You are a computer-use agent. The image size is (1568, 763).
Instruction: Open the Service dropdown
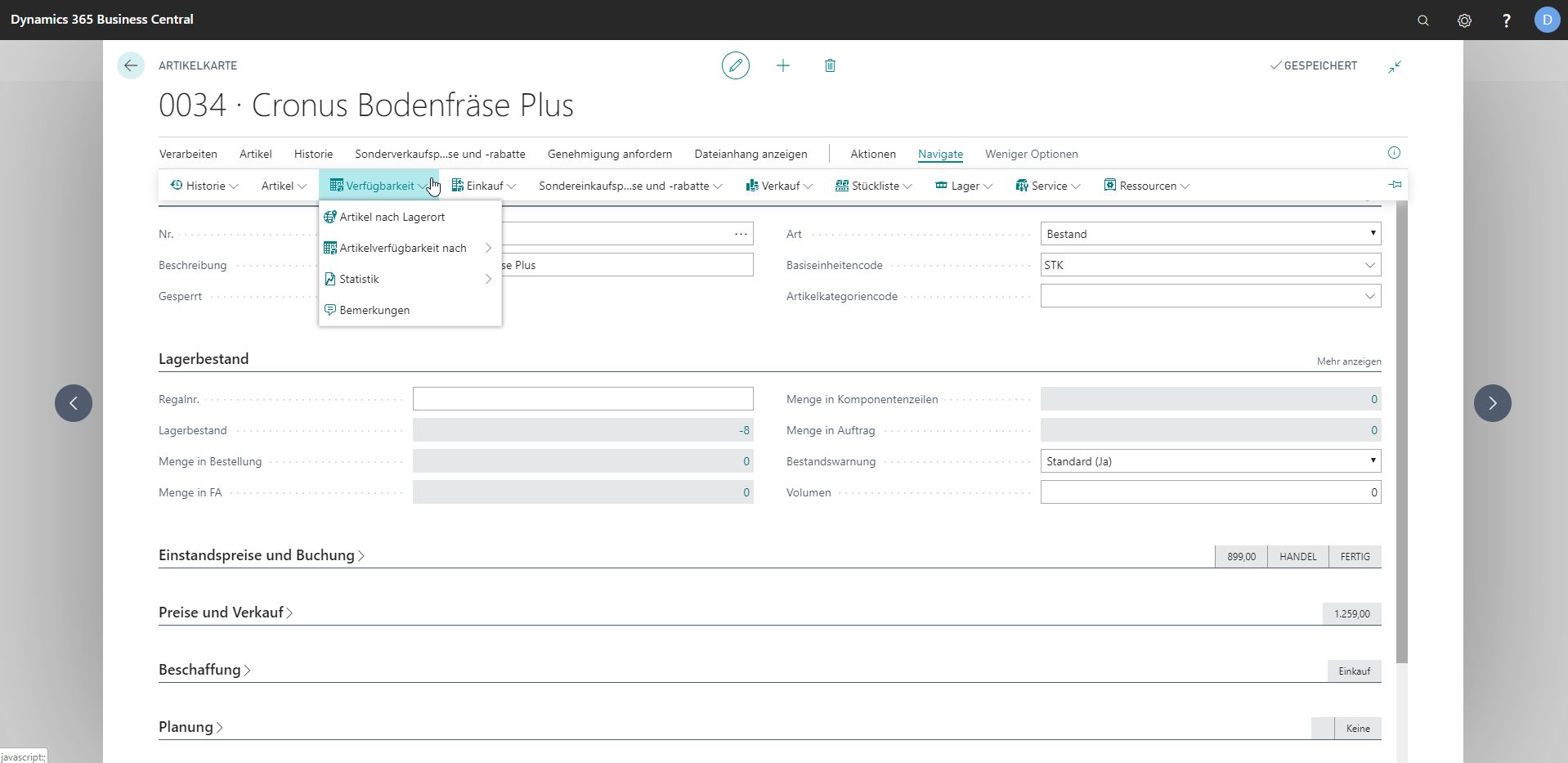coord(1048,186)
